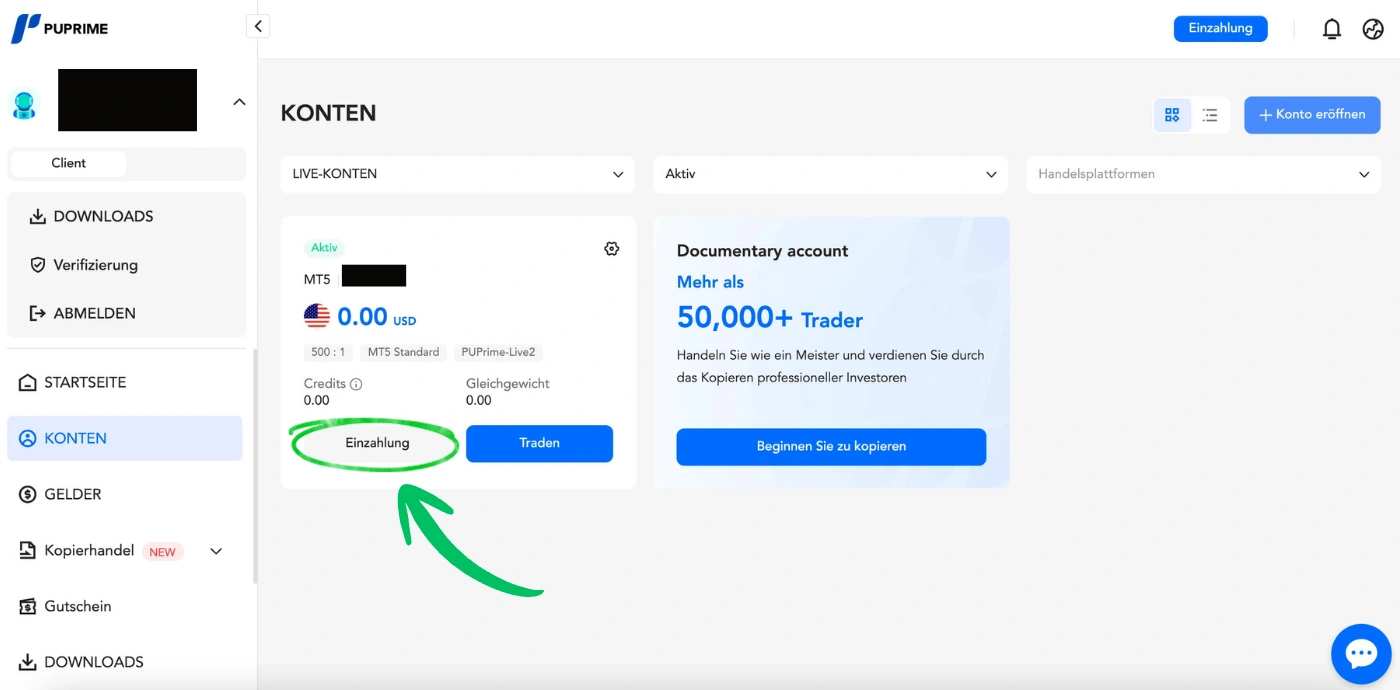Screen dimensions: 1400x690
Task: Click Konto eröffnen button
Action: coord(1311,115)
